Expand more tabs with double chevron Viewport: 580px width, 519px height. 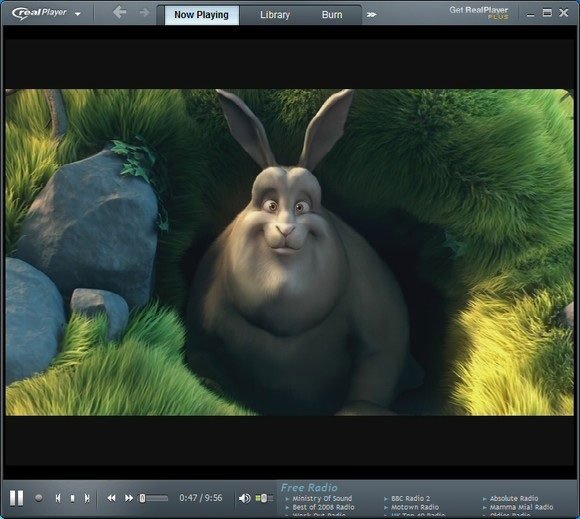[371, 15]
